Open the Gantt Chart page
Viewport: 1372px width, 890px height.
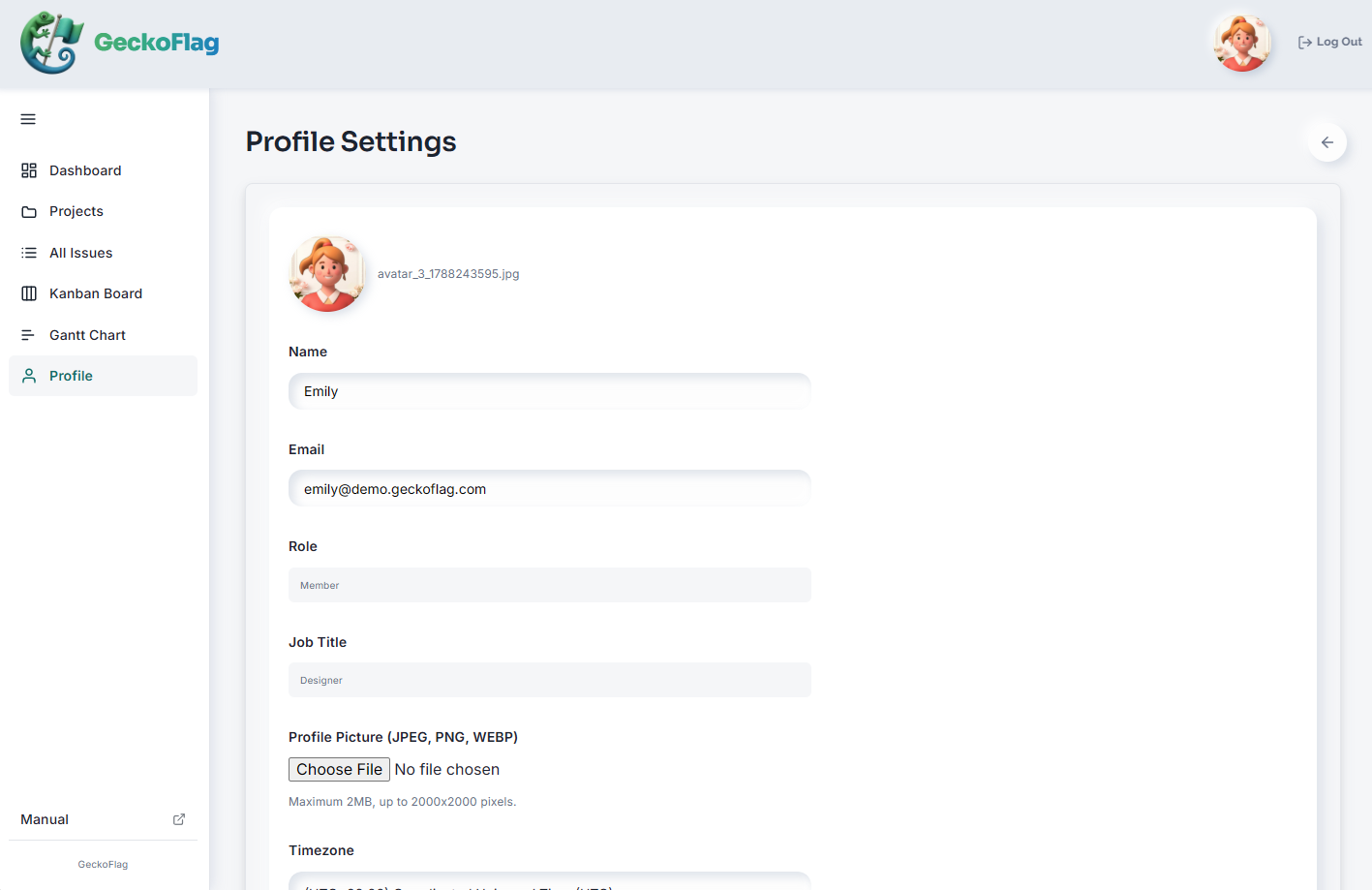coord(103,335)
